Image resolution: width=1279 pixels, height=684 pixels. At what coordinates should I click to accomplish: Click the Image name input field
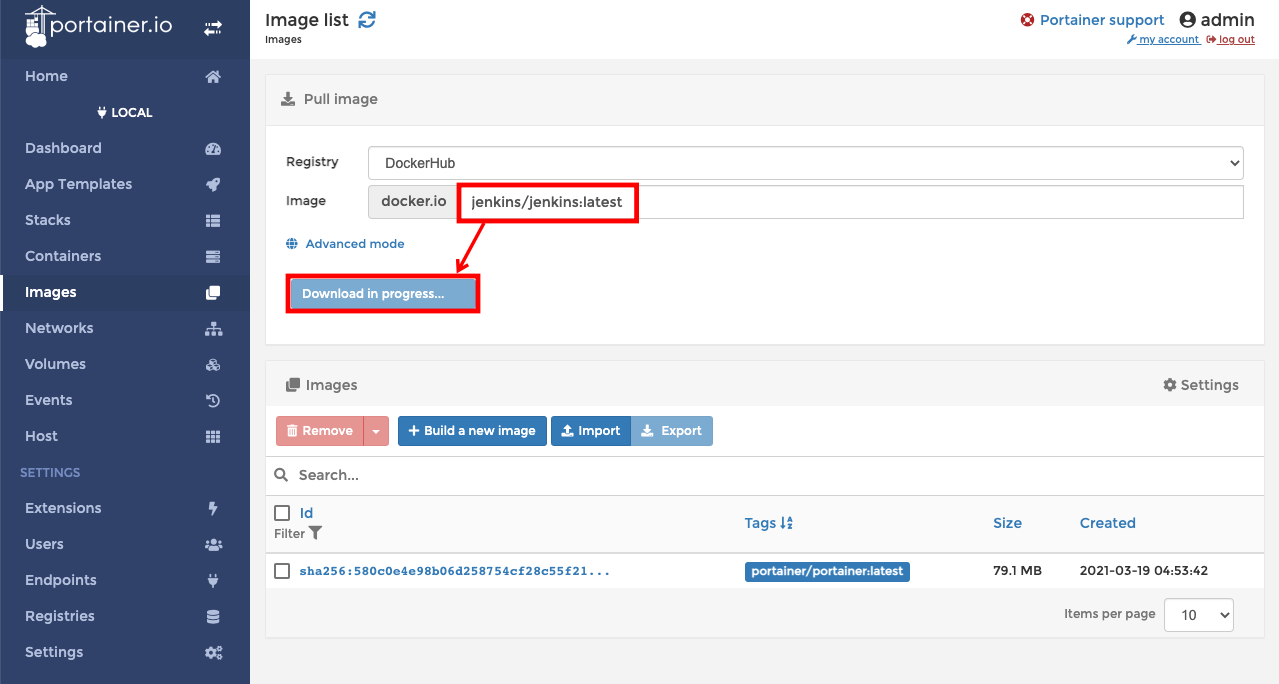(851, 202)
